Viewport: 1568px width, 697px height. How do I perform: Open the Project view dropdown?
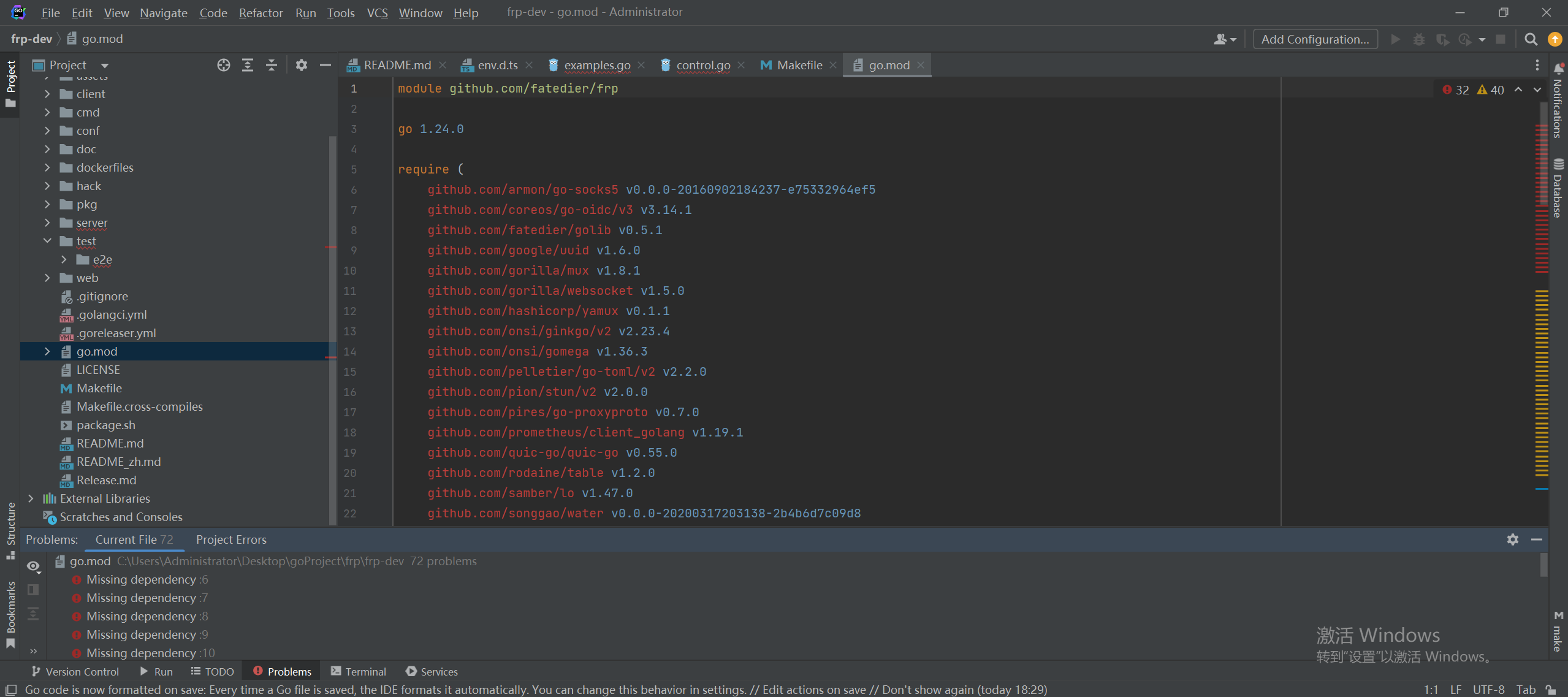click(x=104, y=66)
